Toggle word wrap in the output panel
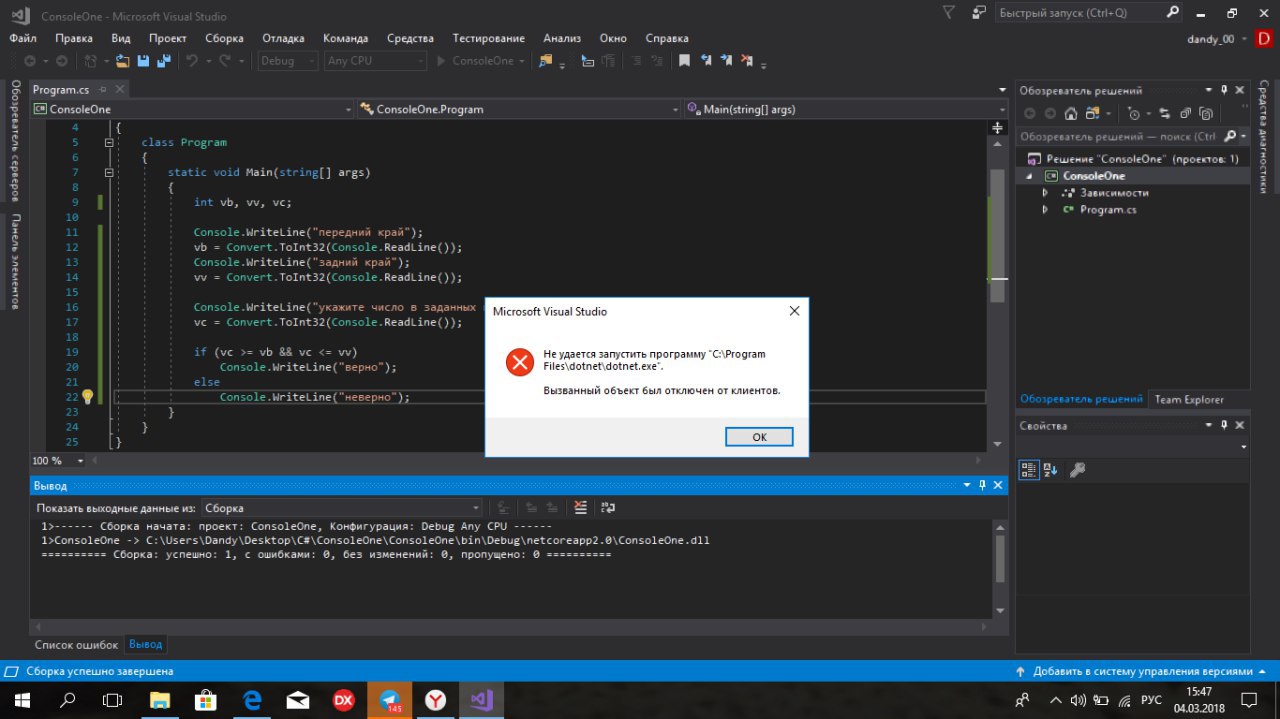Image resolution: width=1280 pixels, height=719 pixels. coord(607,507)
